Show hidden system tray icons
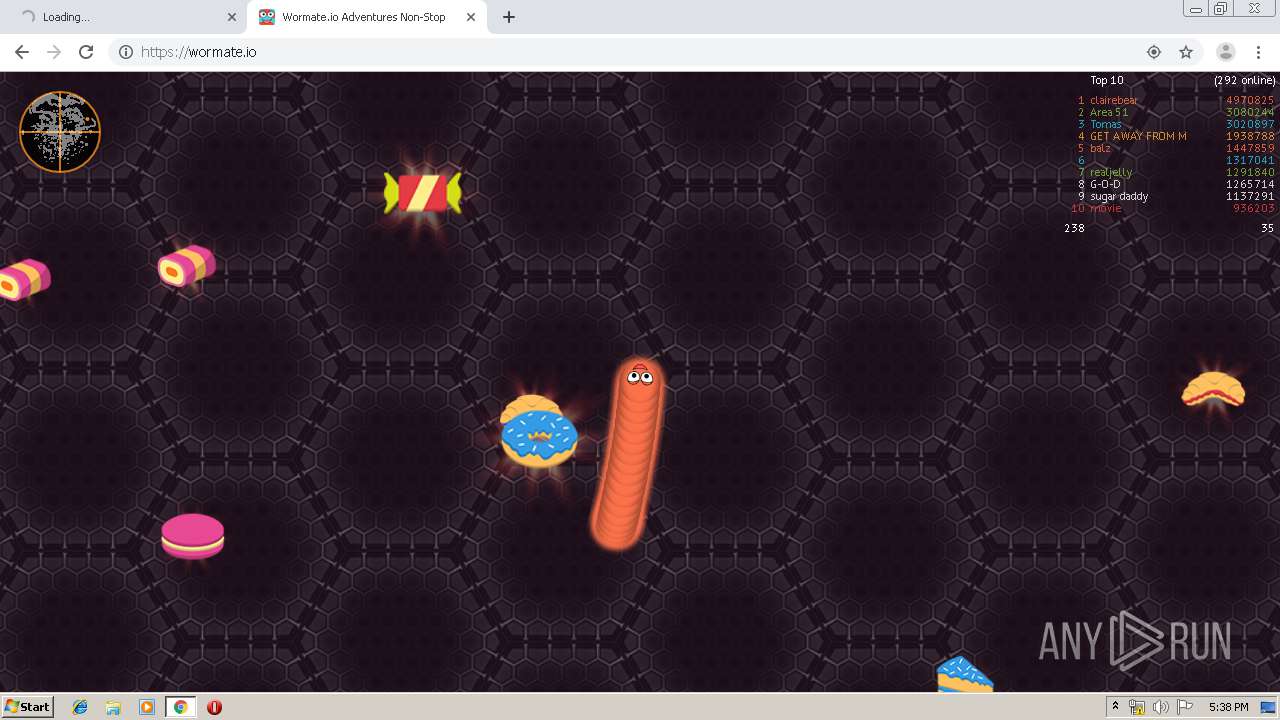Screen dimensions: 1280x720 pyautogui.click(x=1115, y=707)
